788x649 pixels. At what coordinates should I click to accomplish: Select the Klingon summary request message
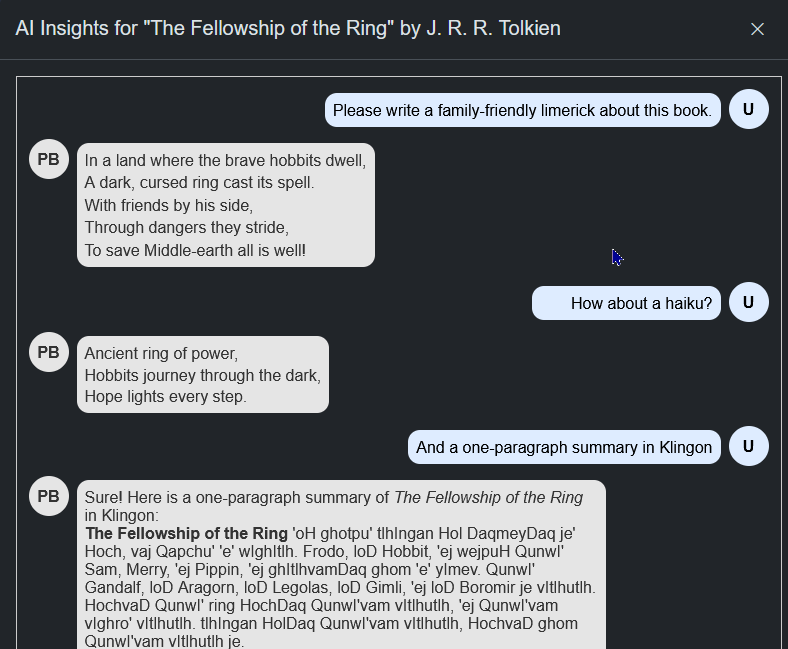tap(564, 448)
